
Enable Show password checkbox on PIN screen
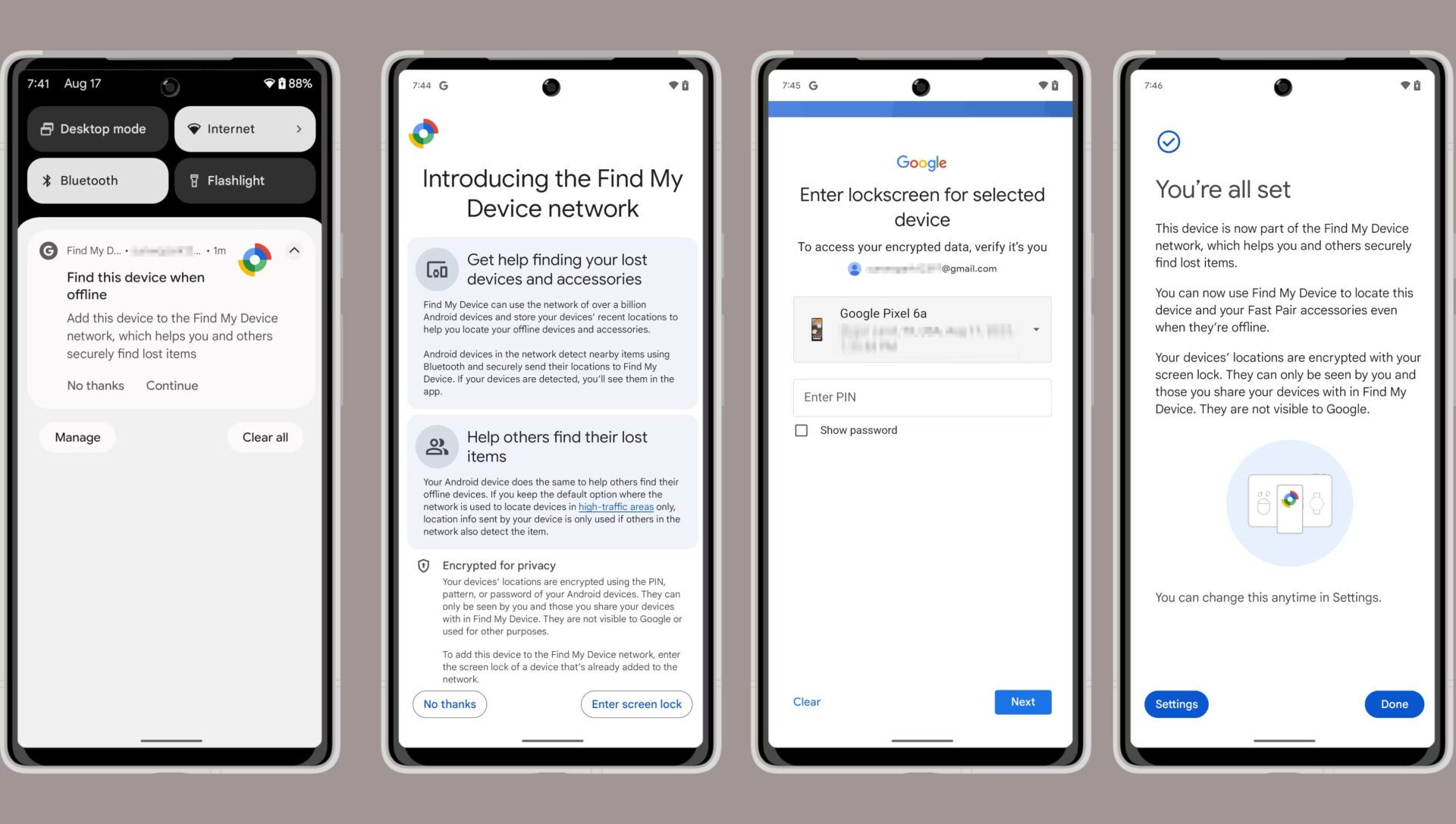pyautogui.click(x=799, y=430)
